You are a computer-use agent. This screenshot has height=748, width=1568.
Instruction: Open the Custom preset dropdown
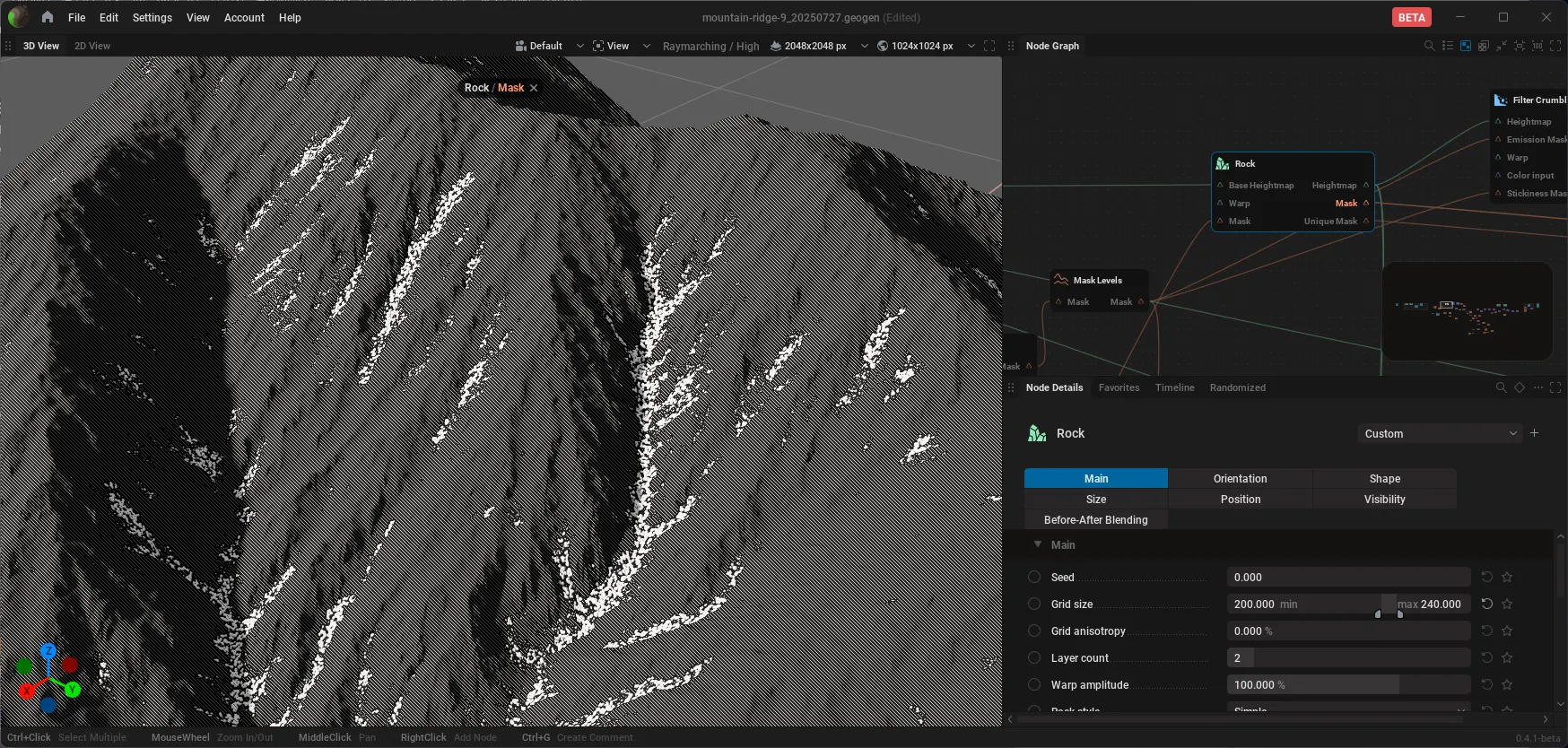click(x=1440, y=433)
